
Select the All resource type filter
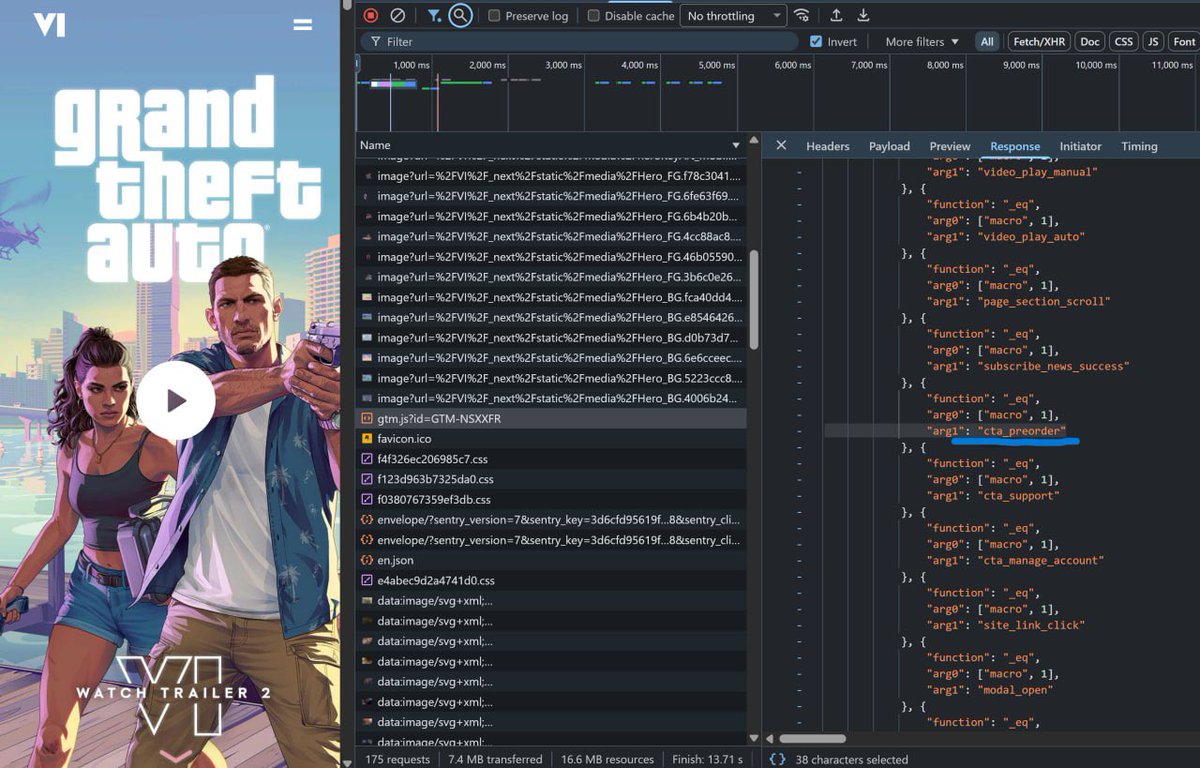pos(987,42)
